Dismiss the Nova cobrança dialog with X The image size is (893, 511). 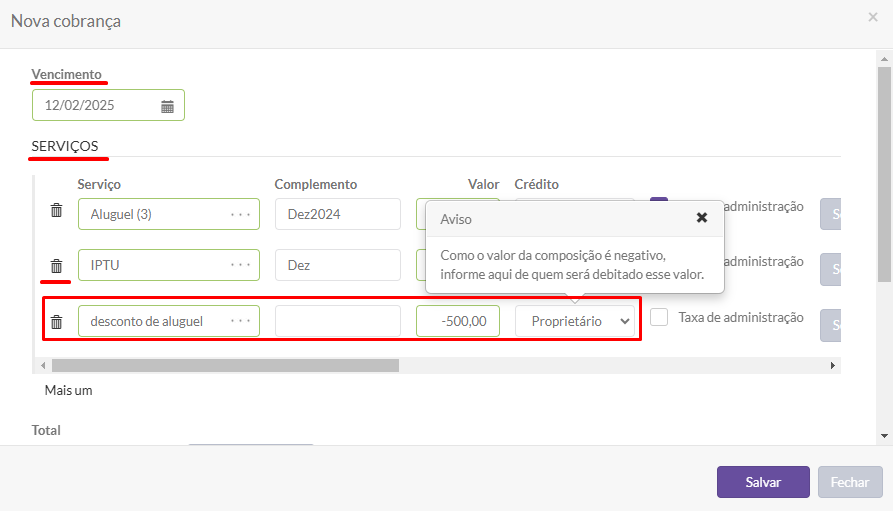point(872,17)
